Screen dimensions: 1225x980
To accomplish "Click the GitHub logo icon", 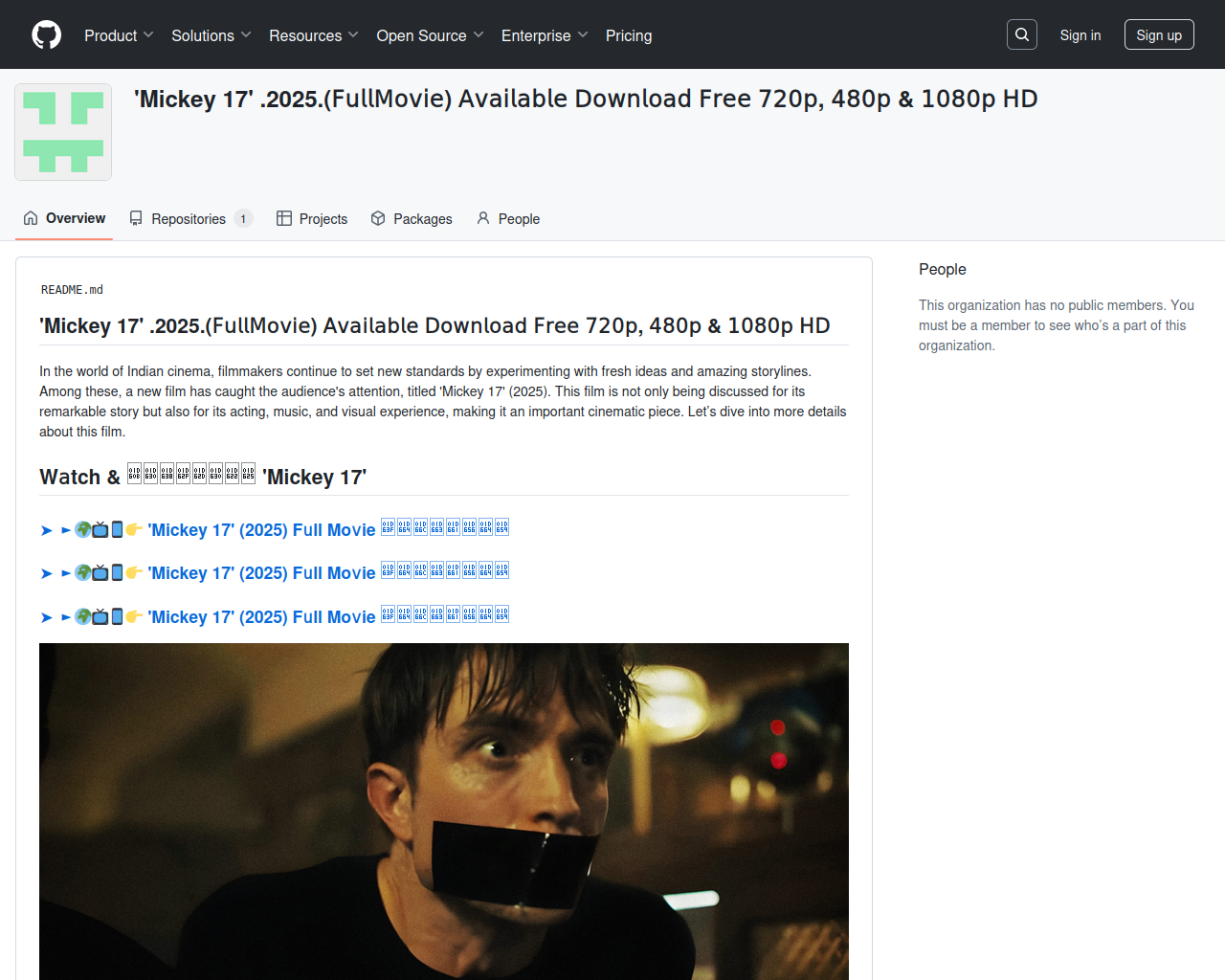I will pos(46,35).
